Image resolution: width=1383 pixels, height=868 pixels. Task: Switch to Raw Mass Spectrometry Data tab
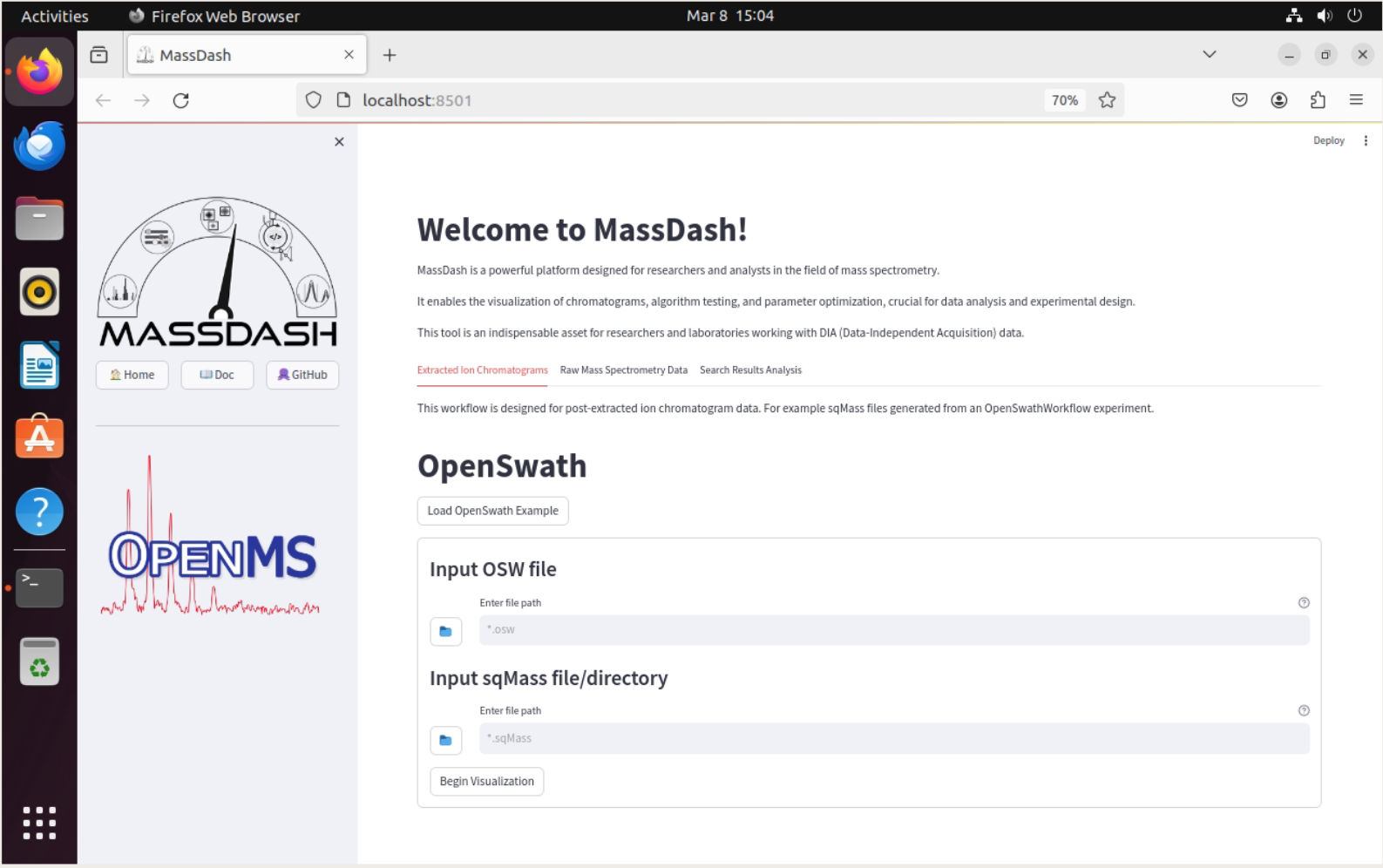(x=624, y=370)
